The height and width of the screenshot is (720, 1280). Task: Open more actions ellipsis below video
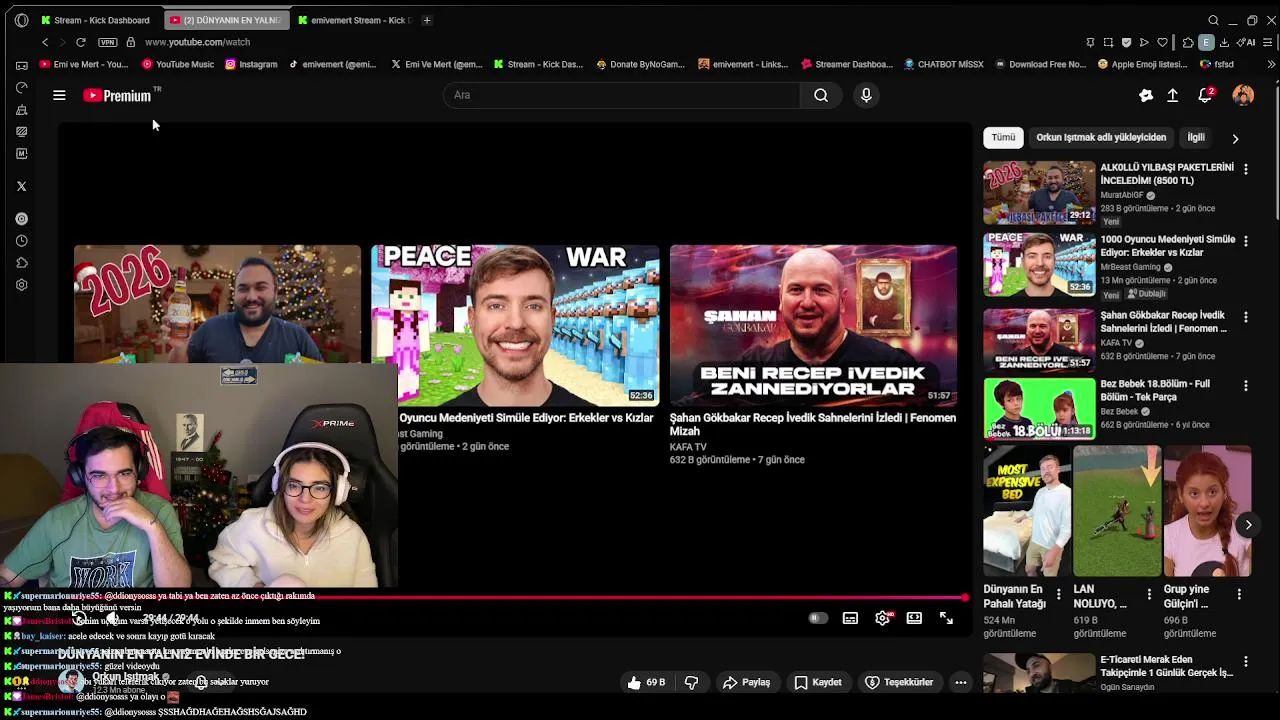(x=960, y=682)
